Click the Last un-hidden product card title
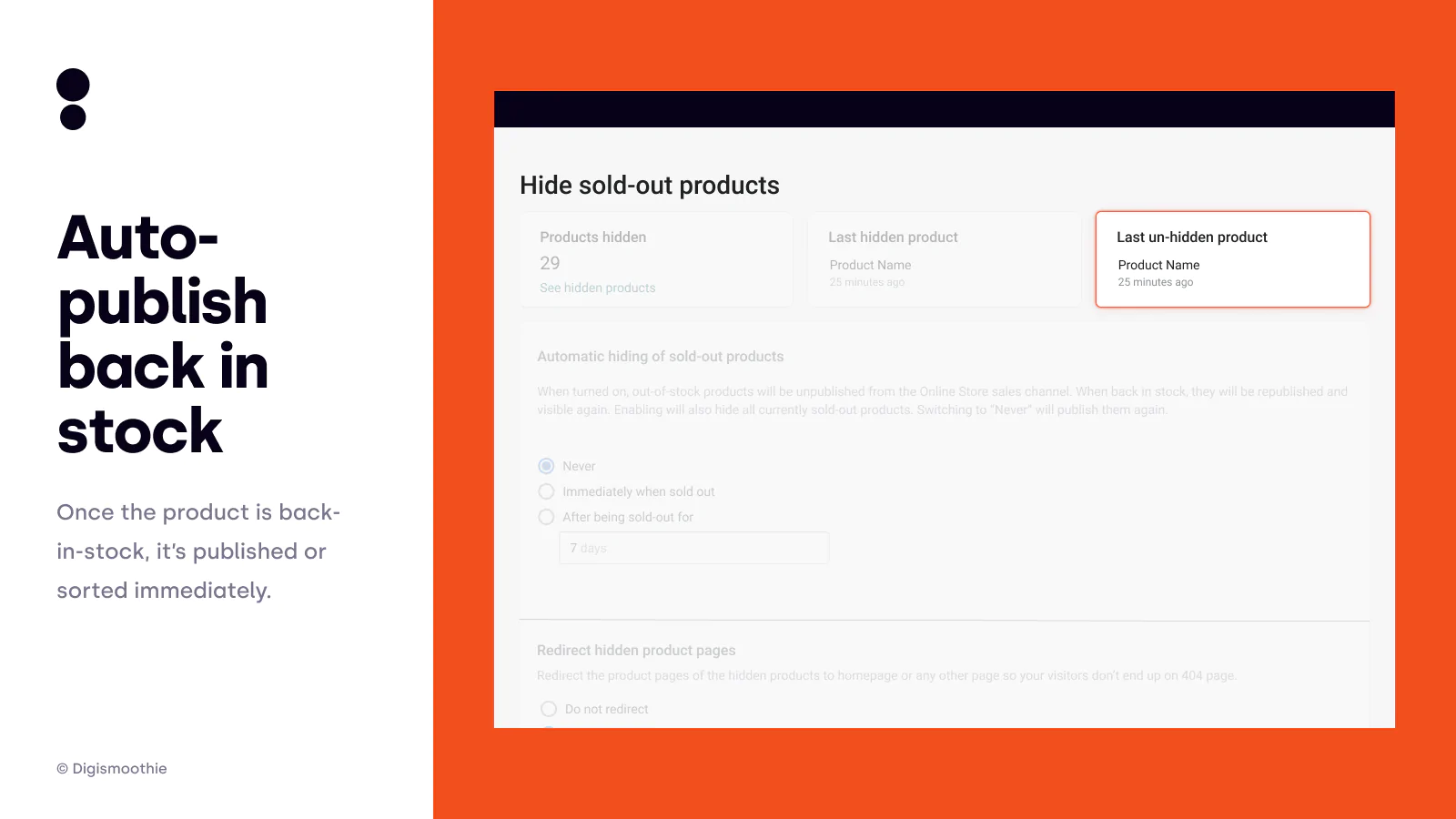This screenshot has width=1456, height=819. [1191, 238]
